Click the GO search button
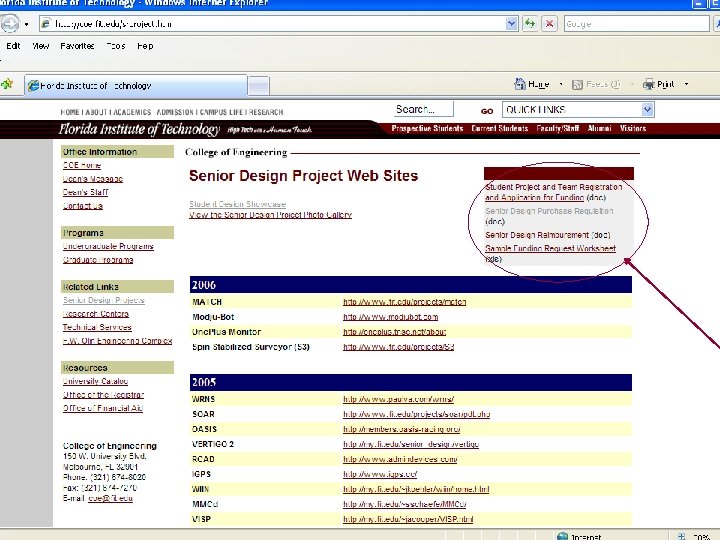 click(x=487, y=111)
